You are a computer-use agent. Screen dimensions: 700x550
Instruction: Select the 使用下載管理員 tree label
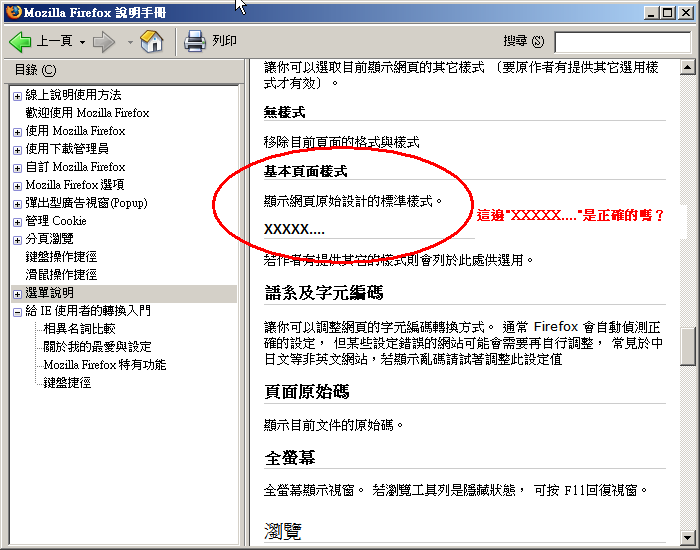click(67, 149)
